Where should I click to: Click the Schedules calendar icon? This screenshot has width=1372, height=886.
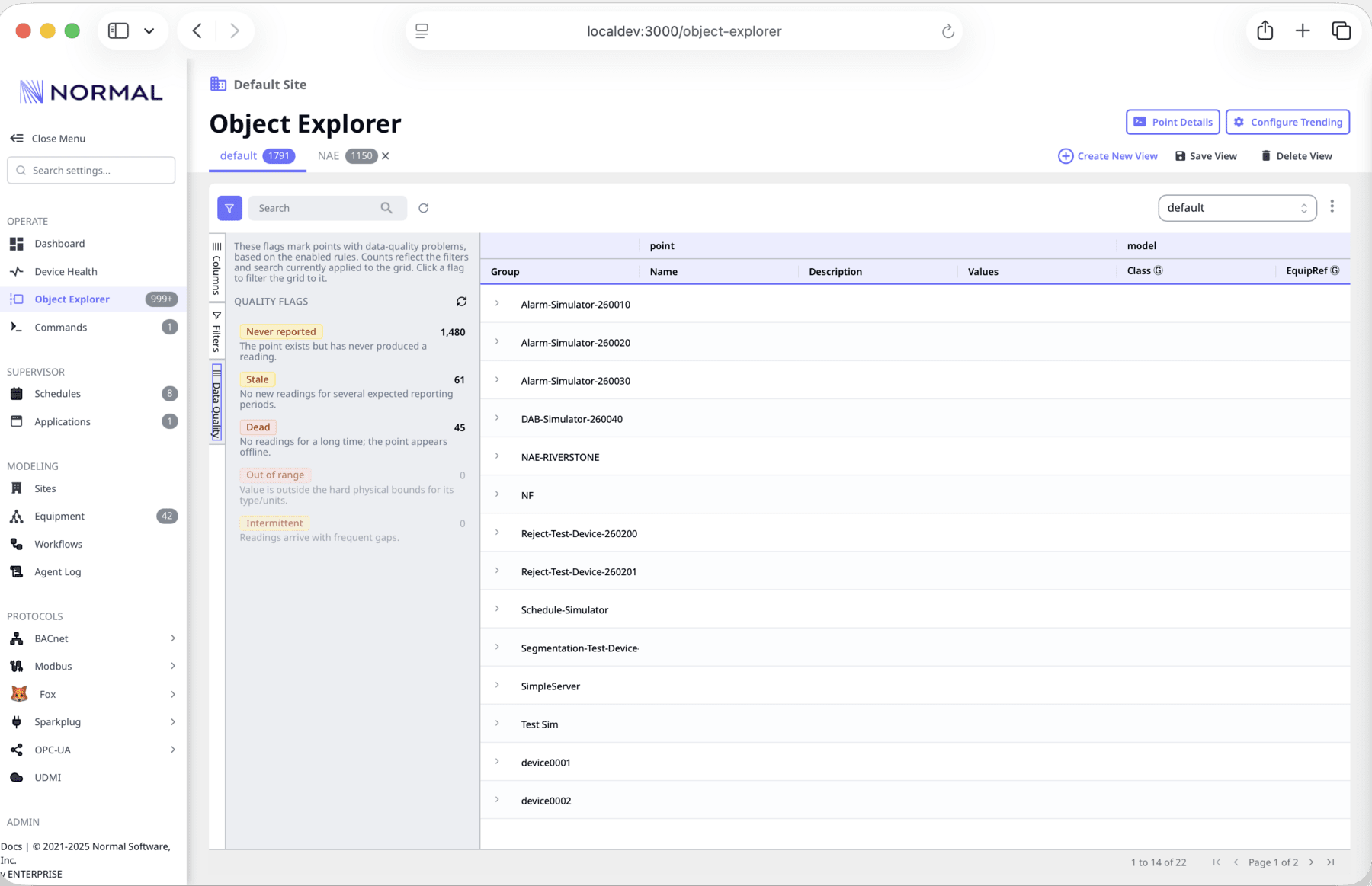pyautogui.click(x=17, y=394)
